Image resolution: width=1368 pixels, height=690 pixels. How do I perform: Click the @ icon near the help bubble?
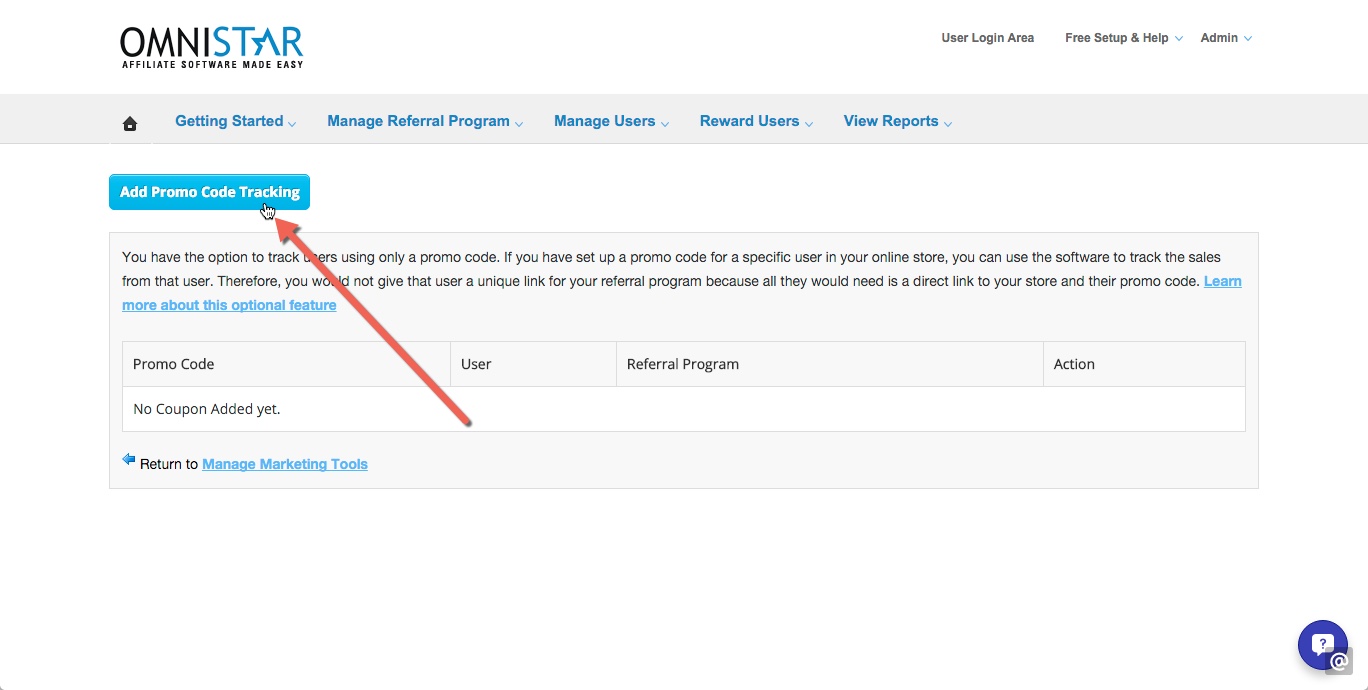pos(1339,661)
